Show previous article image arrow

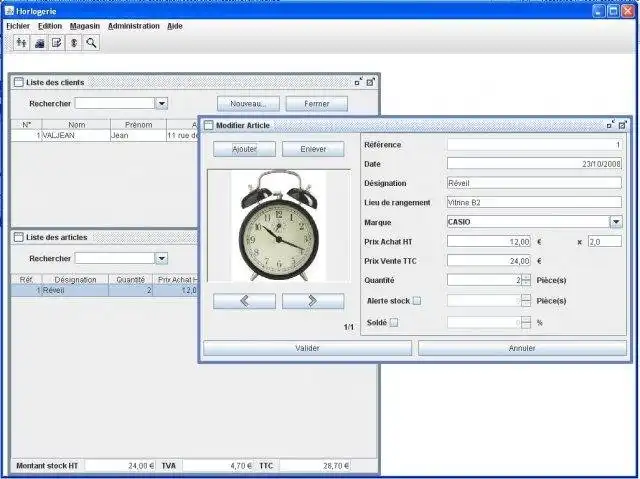(244, 301)
